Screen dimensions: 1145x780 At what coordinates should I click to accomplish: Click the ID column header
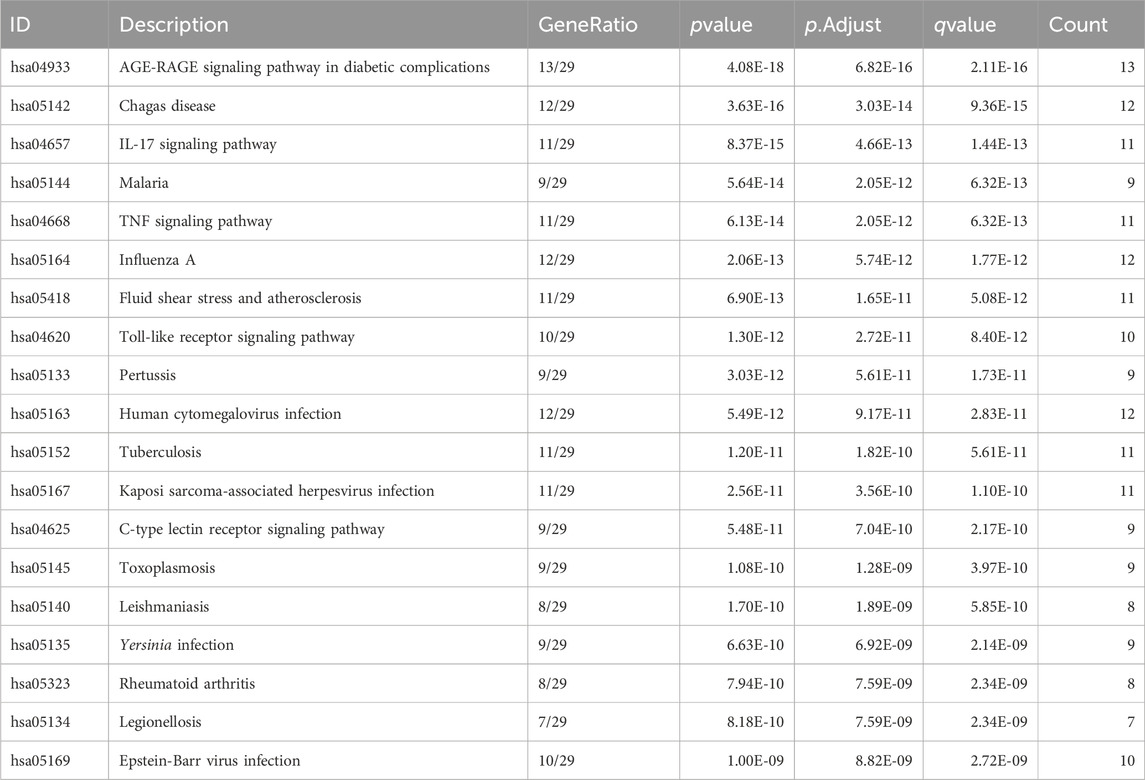click(21, 25)
